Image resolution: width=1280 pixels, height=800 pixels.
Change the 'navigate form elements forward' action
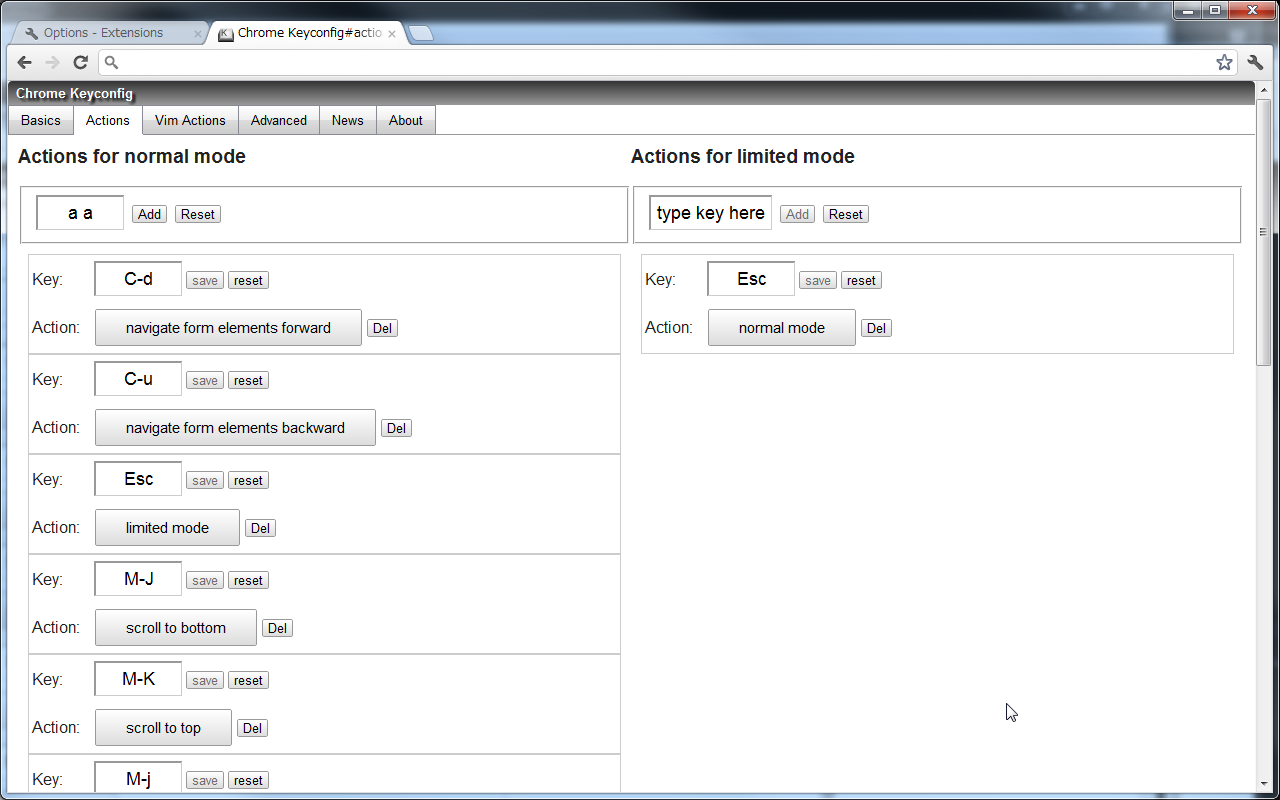tap(228, 328)
